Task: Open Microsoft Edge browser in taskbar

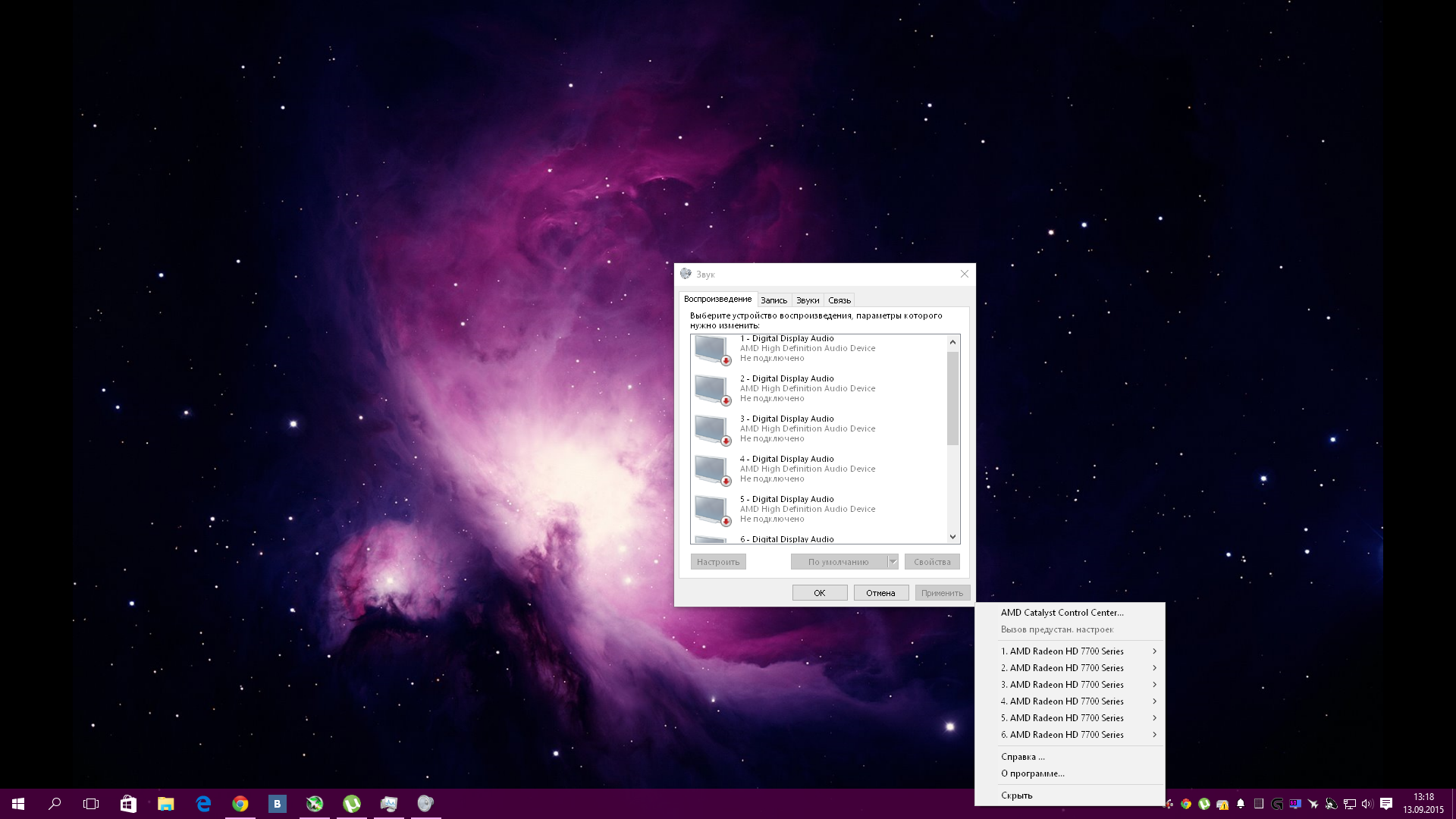Action: click(203, 804)
